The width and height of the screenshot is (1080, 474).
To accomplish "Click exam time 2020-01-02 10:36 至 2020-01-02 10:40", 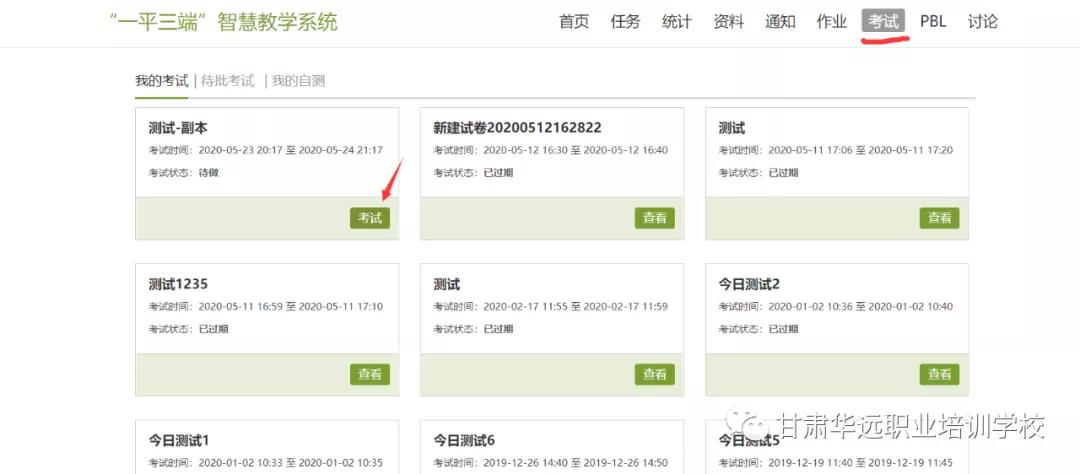I will coord(860,307).
